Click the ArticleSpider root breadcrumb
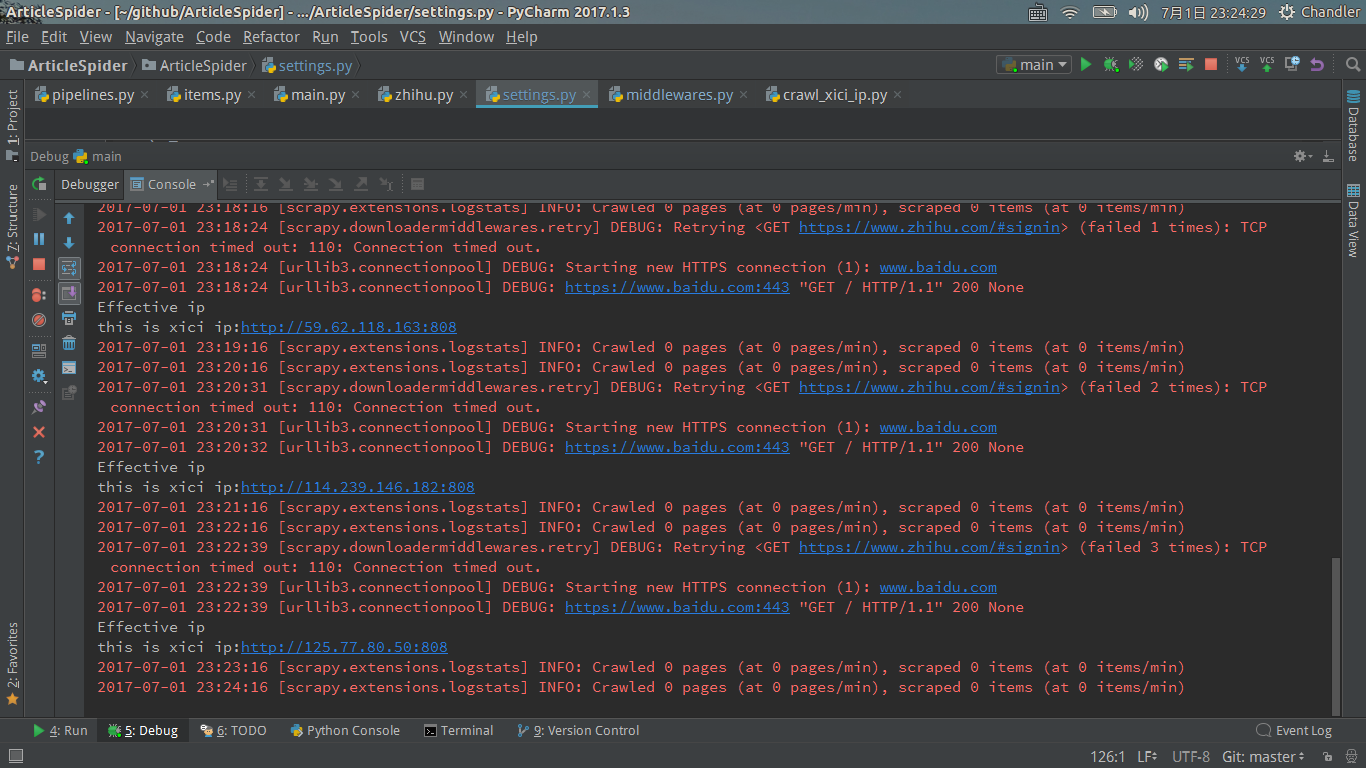 (68, 65)
